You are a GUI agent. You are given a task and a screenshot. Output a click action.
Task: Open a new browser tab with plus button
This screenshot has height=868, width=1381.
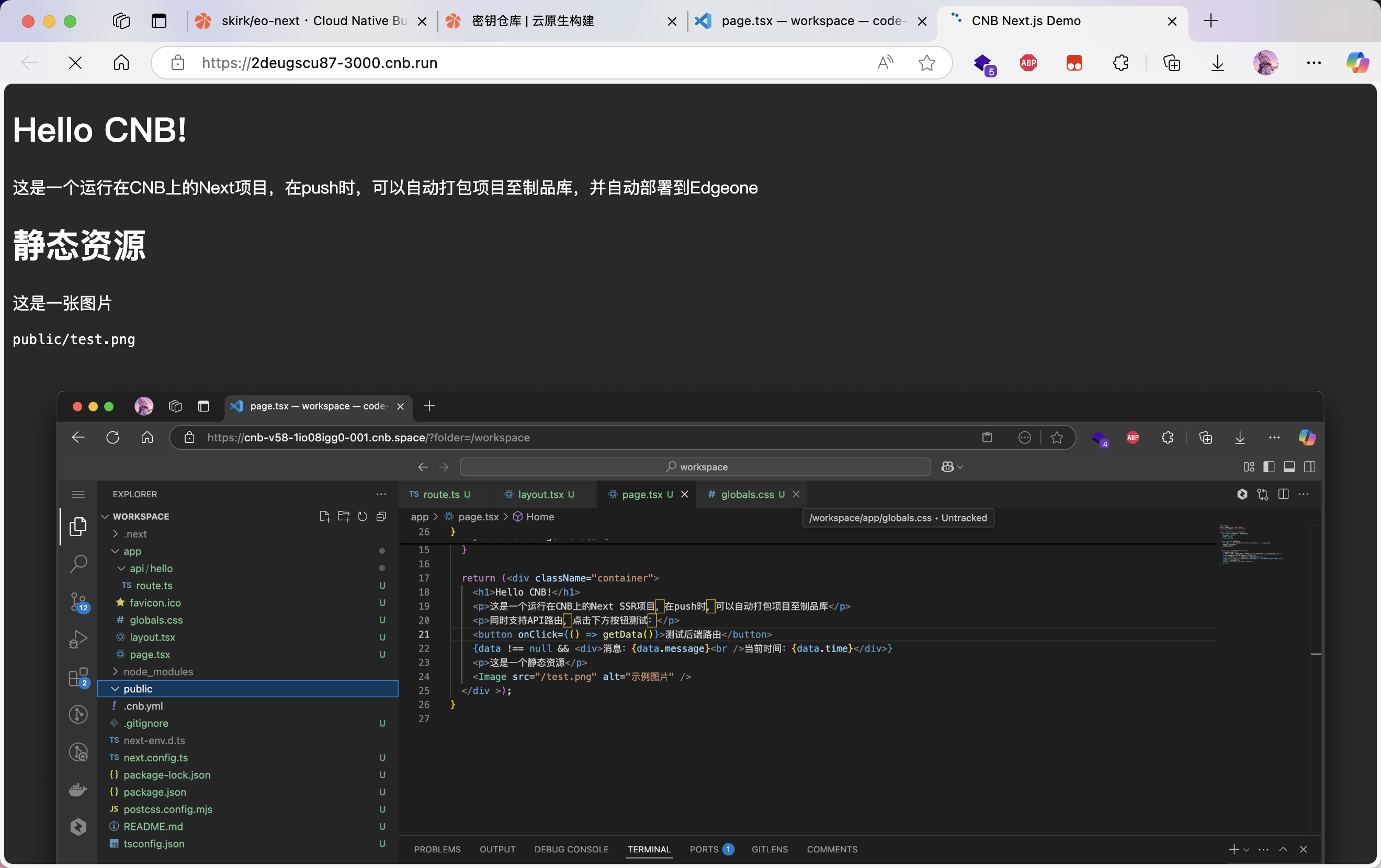pyautogui.click(x=1210, y=21)
